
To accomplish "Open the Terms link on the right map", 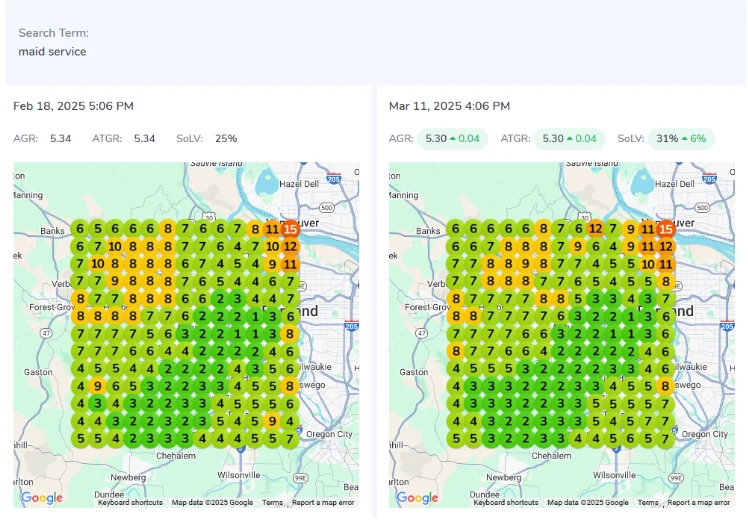I will point(648,503).
